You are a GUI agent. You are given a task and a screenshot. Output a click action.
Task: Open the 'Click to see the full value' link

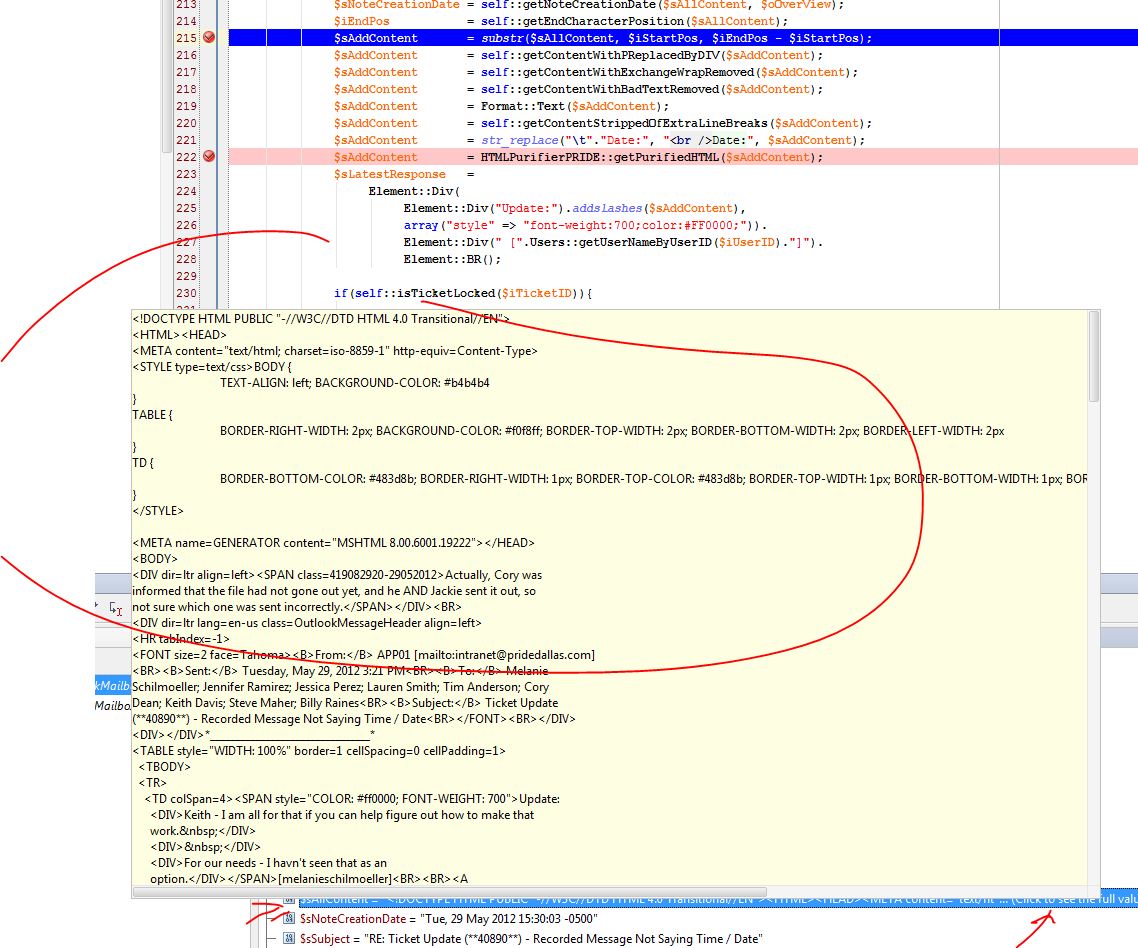pyautogui.click(x=1076, y=900)
